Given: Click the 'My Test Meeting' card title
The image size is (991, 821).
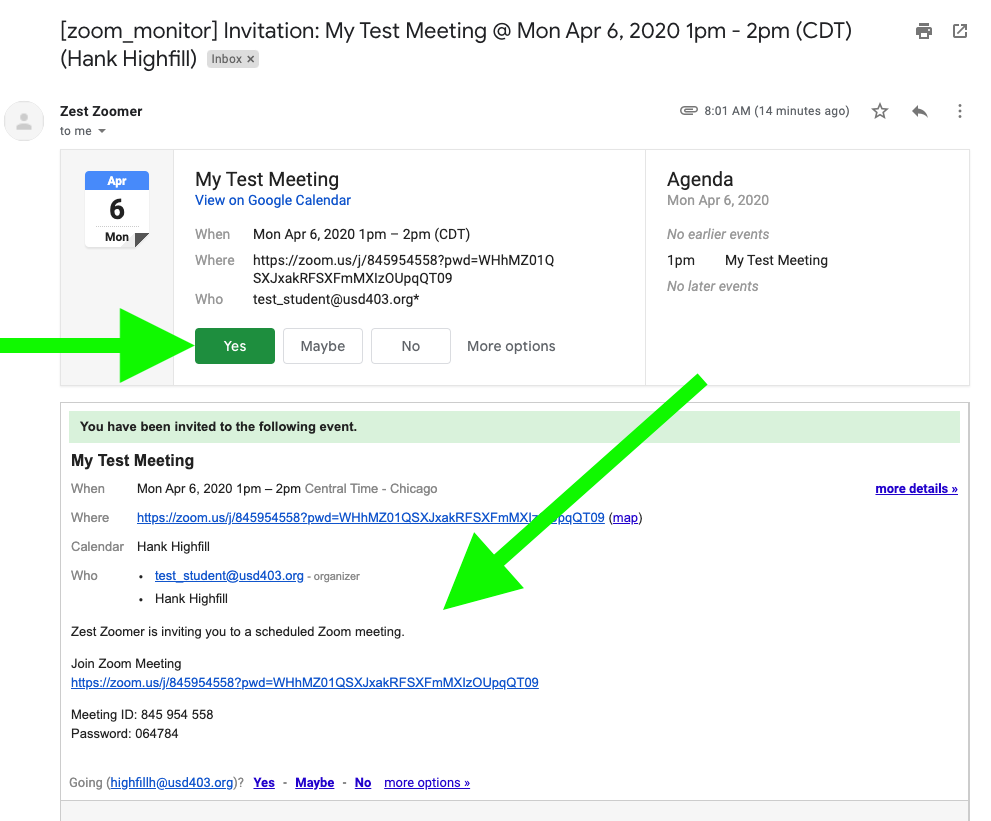Looking at the screenshot, I should pos(267,179).
